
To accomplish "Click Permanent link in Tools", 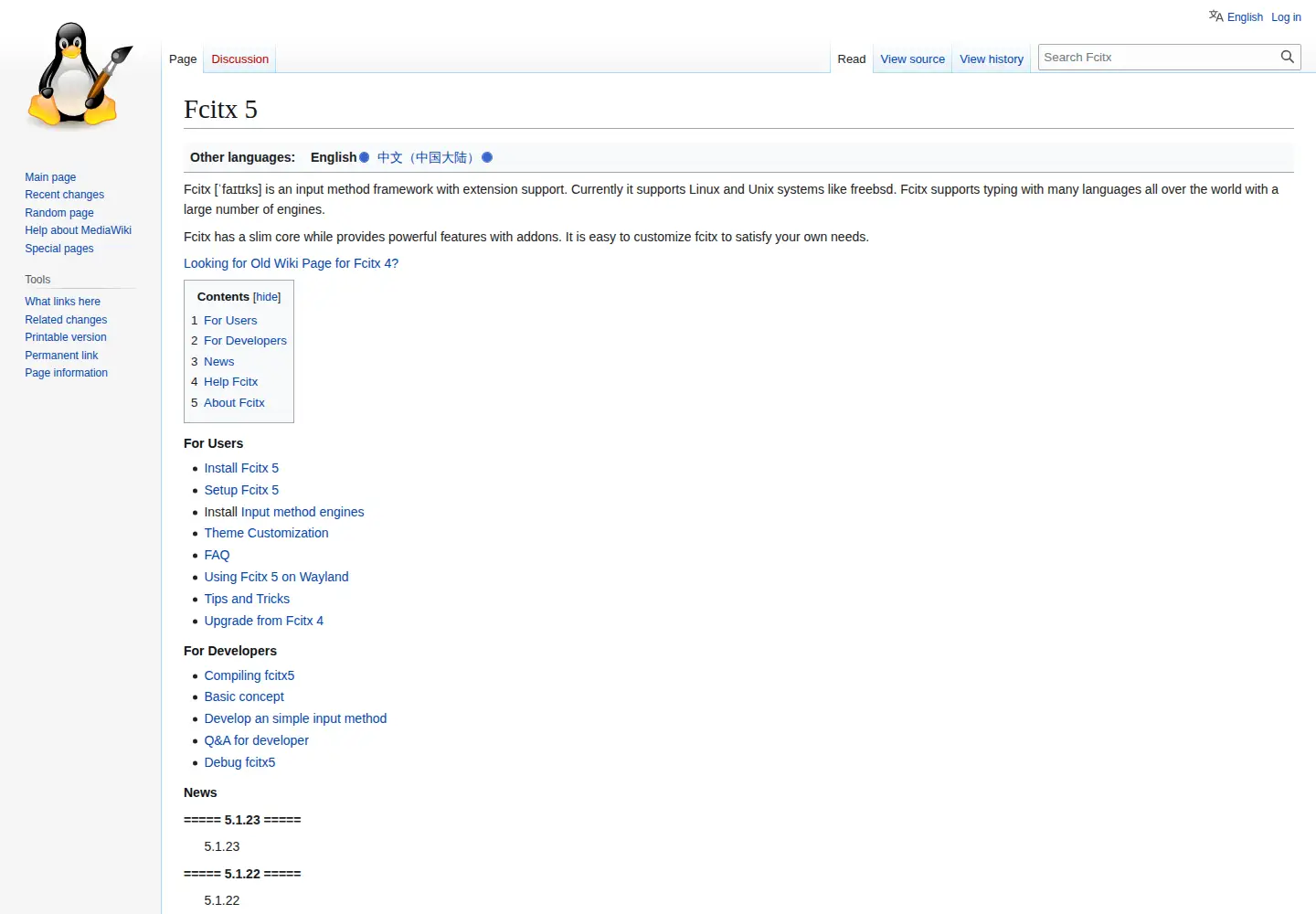I will click(61, 356).
